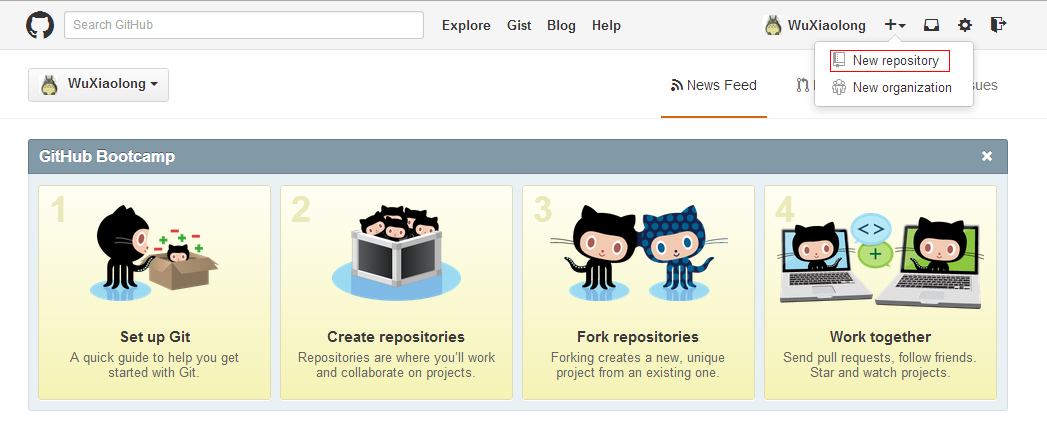The height and width of the screenshot is (421, 1047).
Task: Open the Blog link
Action: [561, 25]
